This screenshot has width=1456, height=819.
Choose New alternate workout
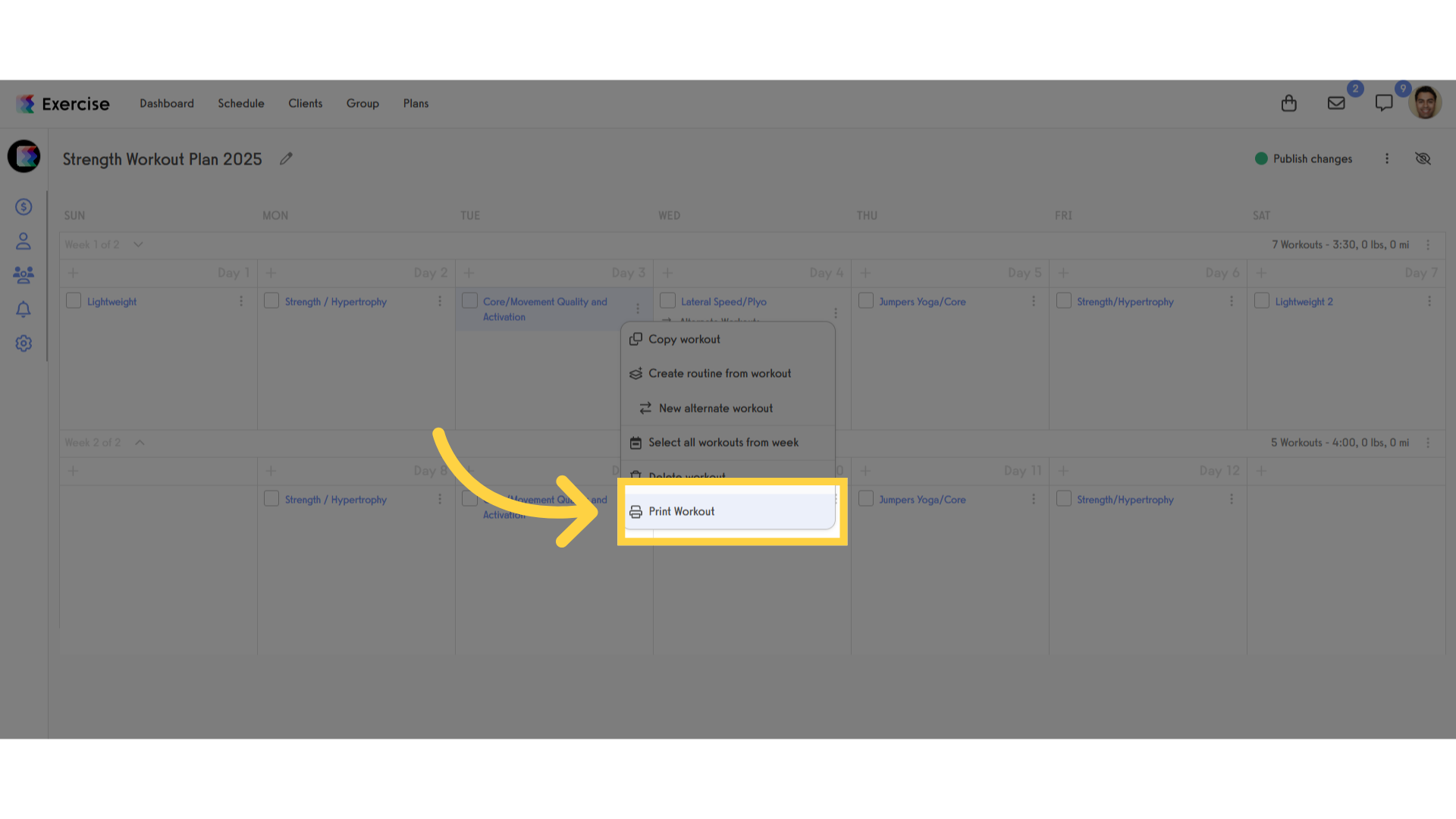point(728,408)
